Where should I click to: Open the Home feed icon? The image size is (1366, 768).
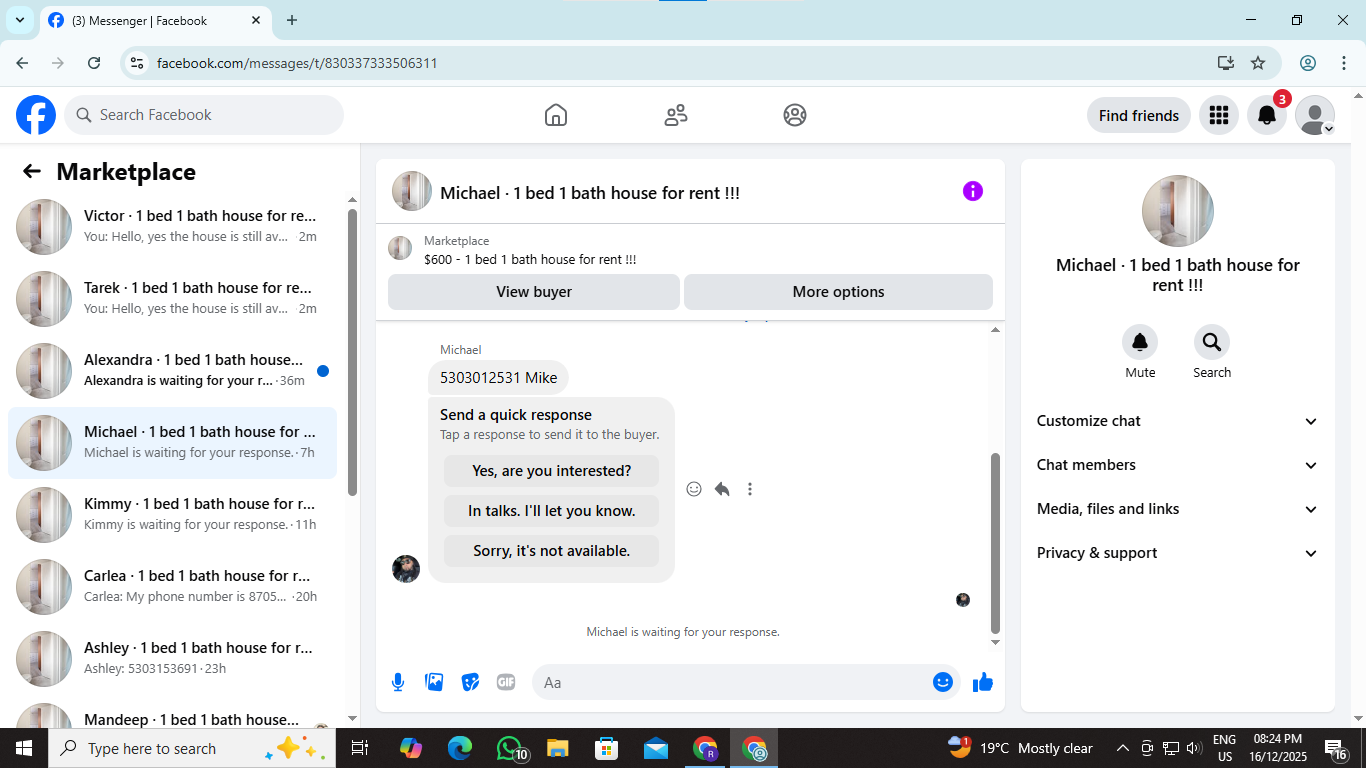[x=556, y=115]
